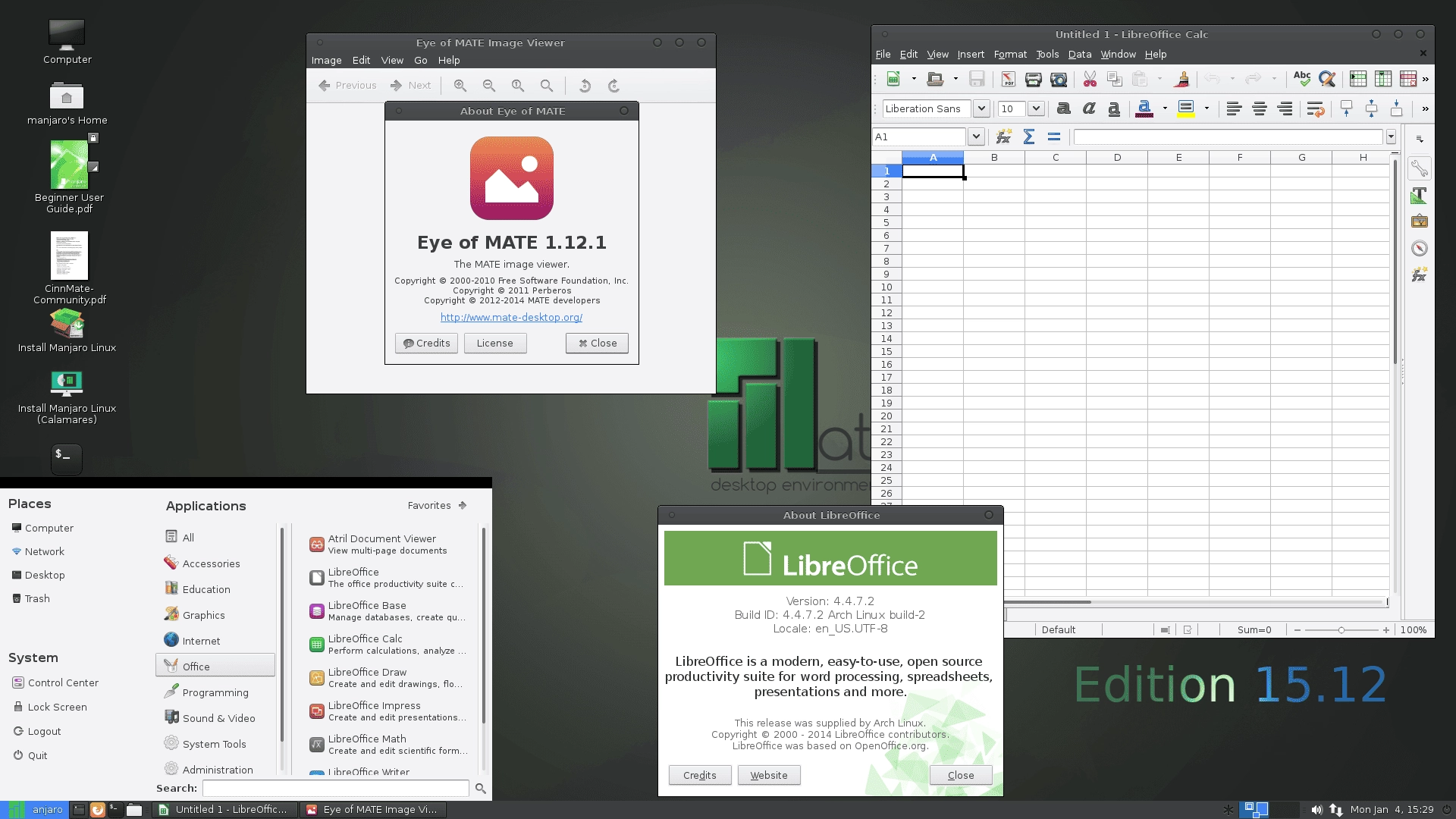Apply the font color swatch in Calc

click(1144, 109)
